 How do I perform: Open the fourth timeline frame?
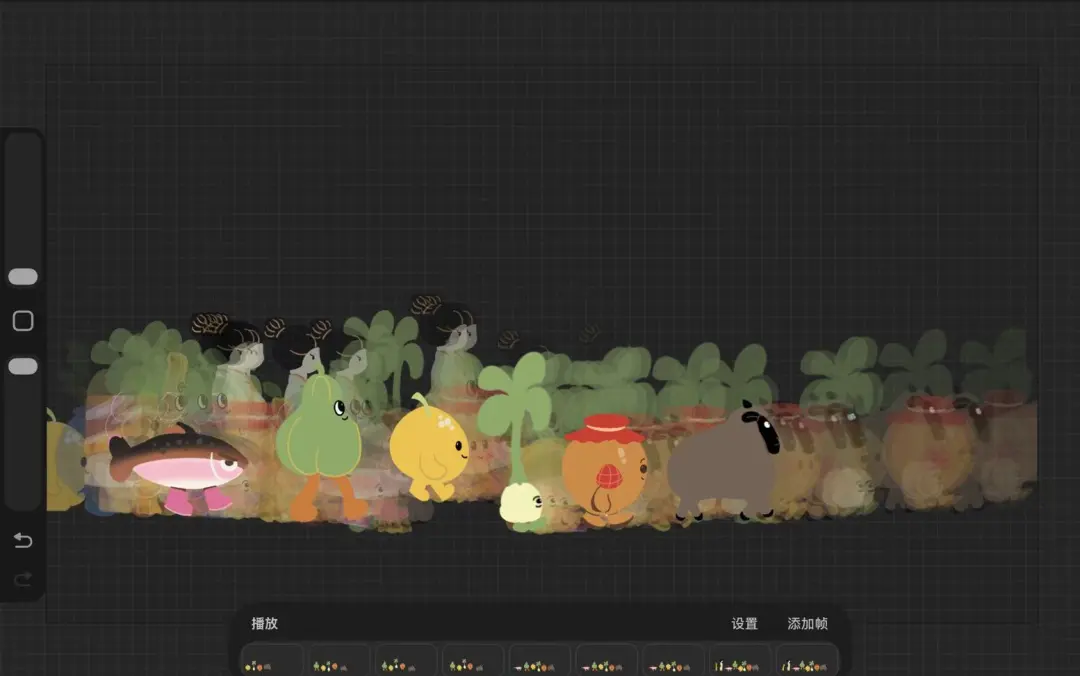pyautogui.click(x=473, y=661)
